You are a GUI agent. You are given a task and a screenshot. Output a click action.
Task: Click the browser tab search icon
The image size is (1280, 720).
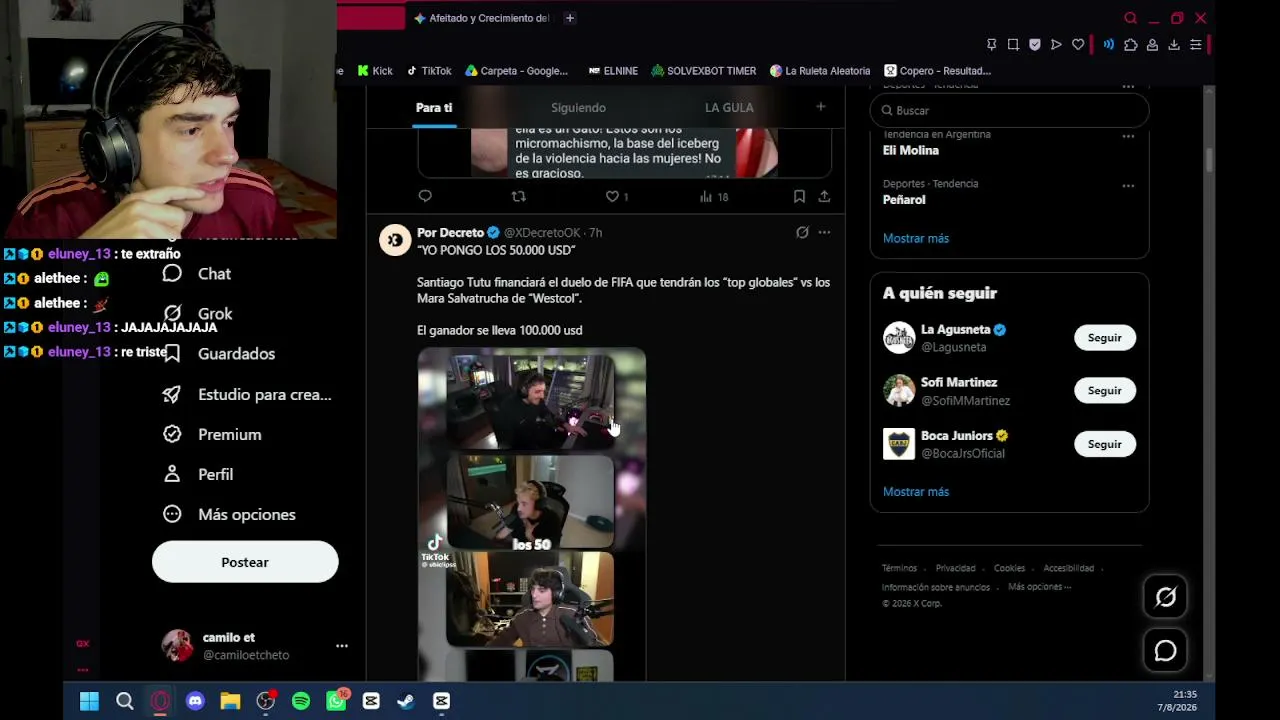tap(1131, 18)
